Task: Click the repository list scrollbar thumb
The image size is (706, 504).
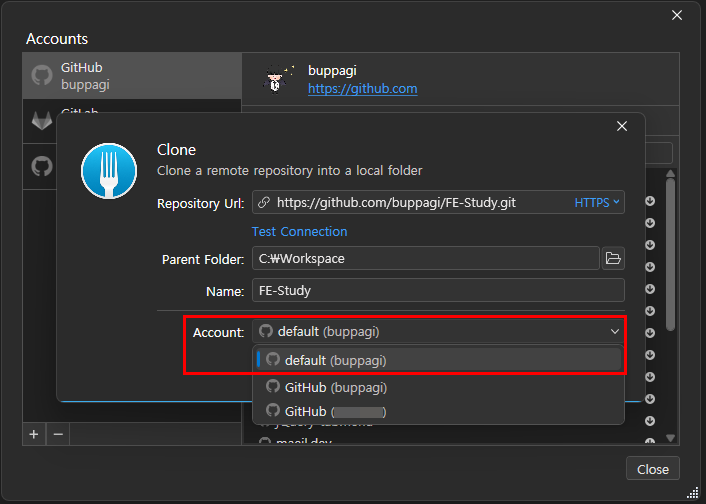Action: pyautogui.click(x=670, y=254)
